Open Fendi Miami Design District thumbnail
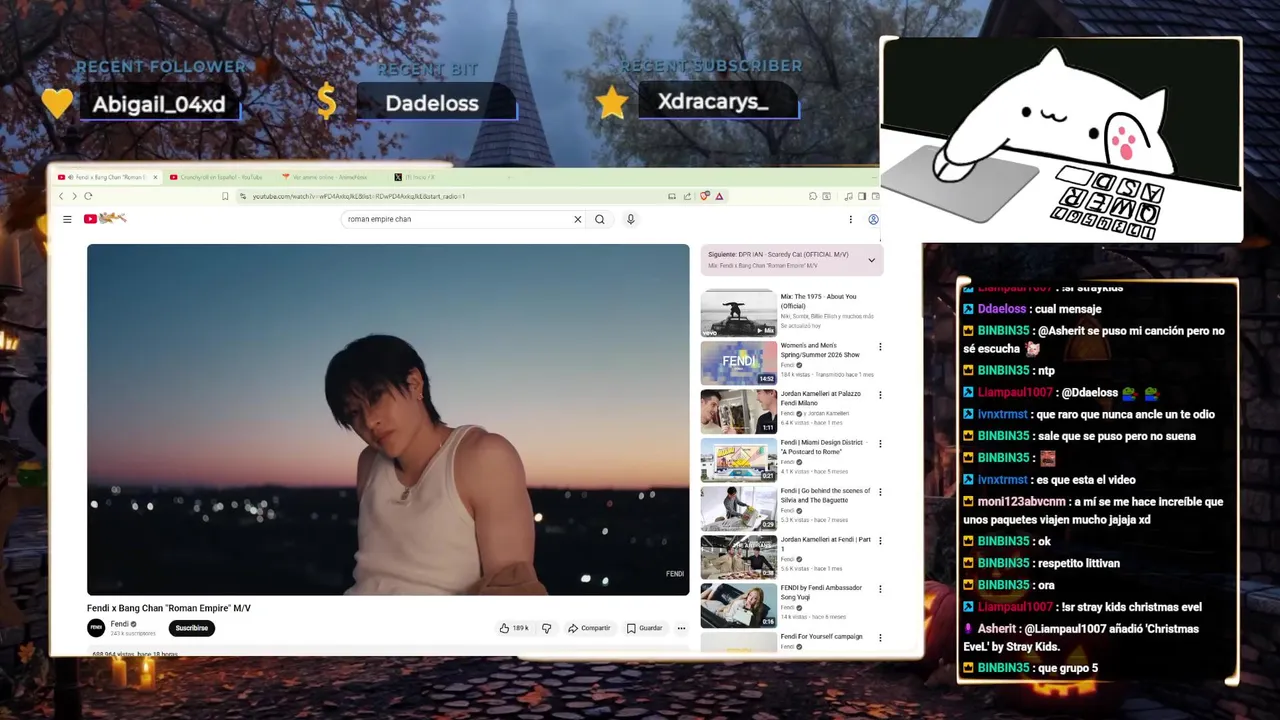1280x720 pixels. [738, 460]
